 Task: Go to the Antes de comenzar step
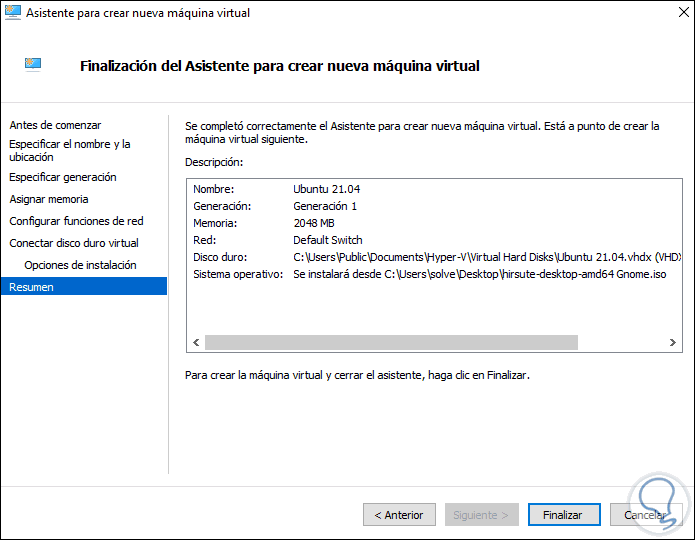point(55,125)
